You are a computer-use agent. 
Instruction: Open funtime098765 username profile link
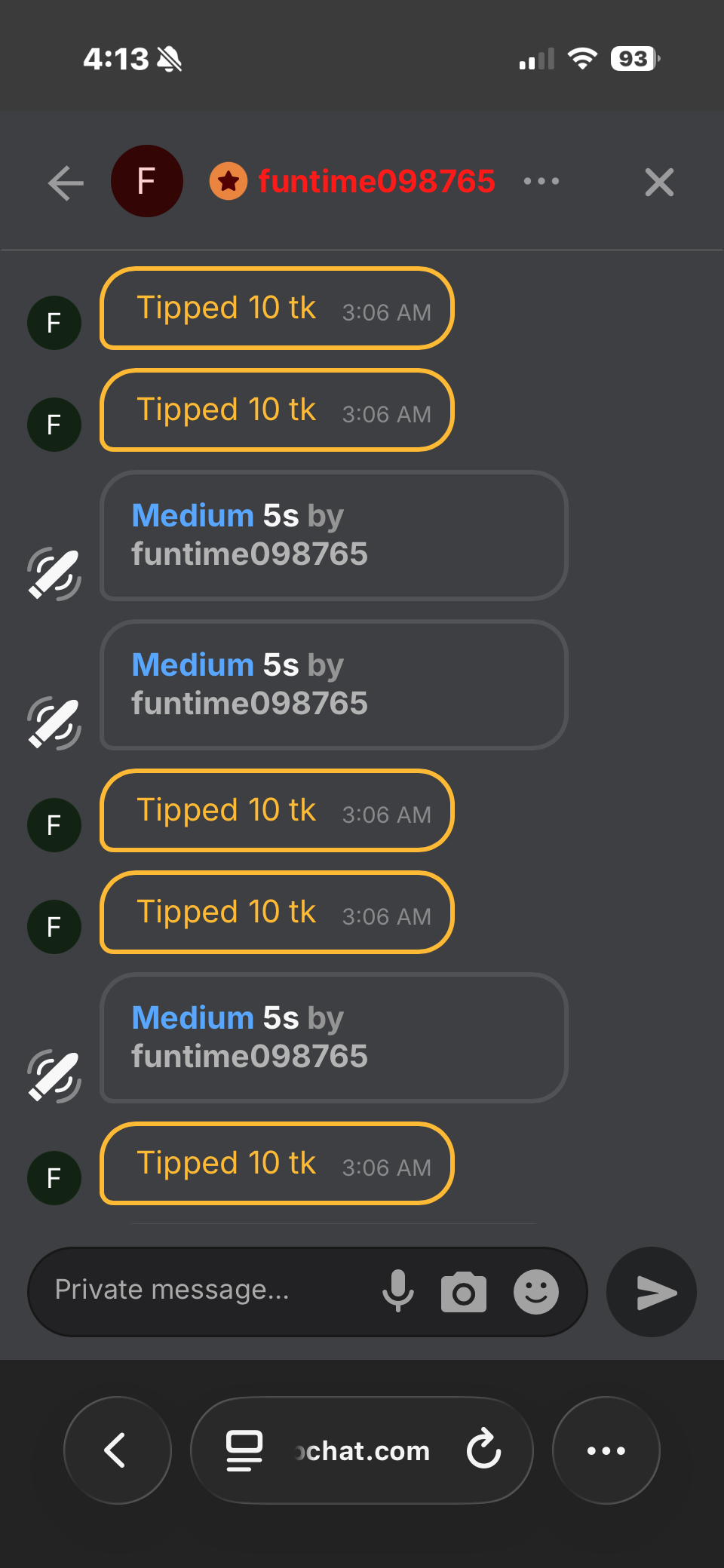(x=376, y=182)
